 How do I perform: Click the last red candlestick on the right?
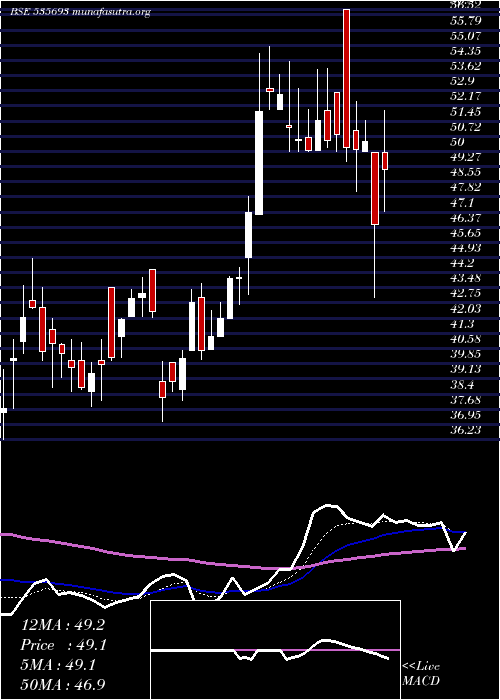tap(385, 161)
